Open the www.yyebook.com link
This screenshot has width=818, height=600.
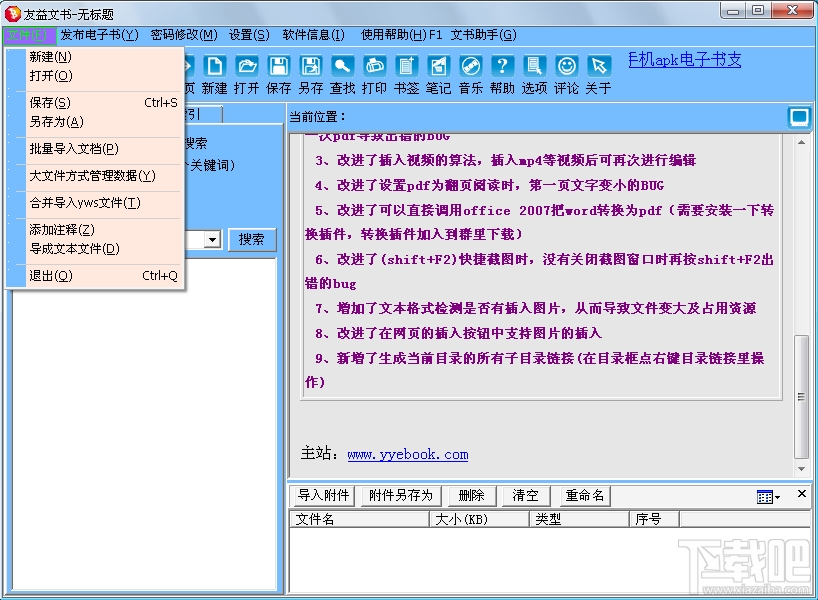click(408, 454)
